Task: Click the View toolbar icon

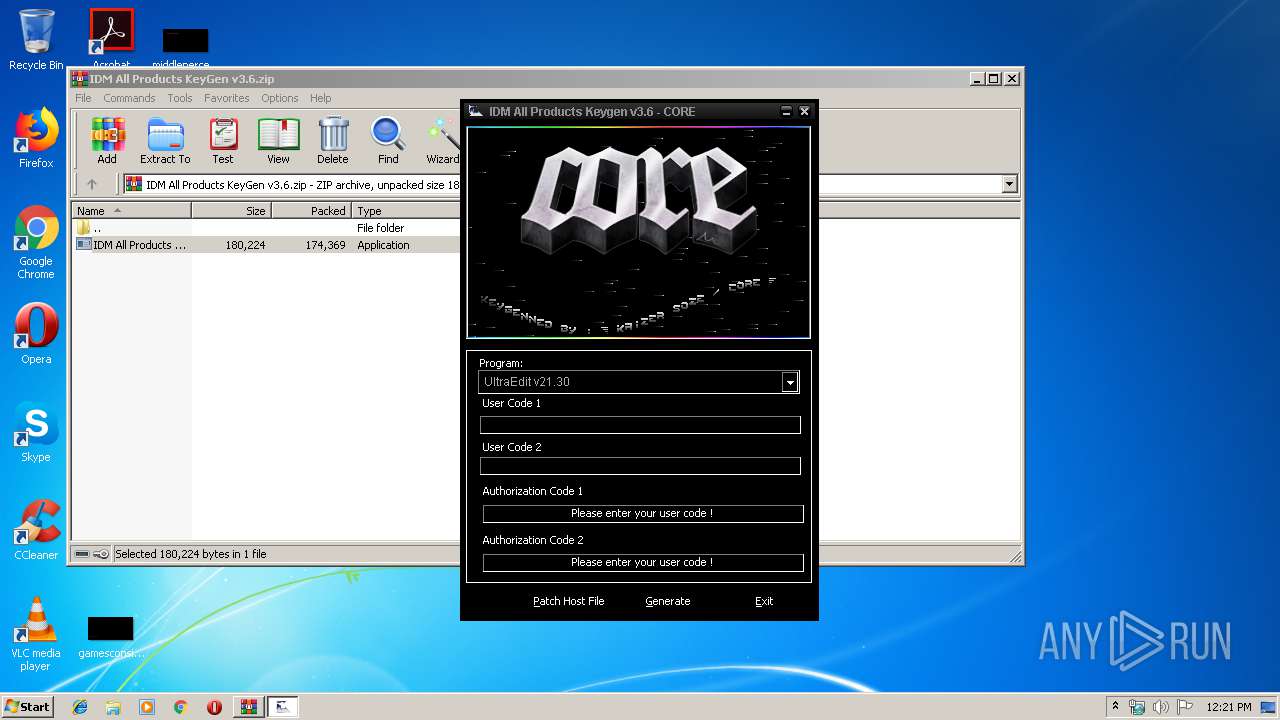Action: click(x=278, y=141)
